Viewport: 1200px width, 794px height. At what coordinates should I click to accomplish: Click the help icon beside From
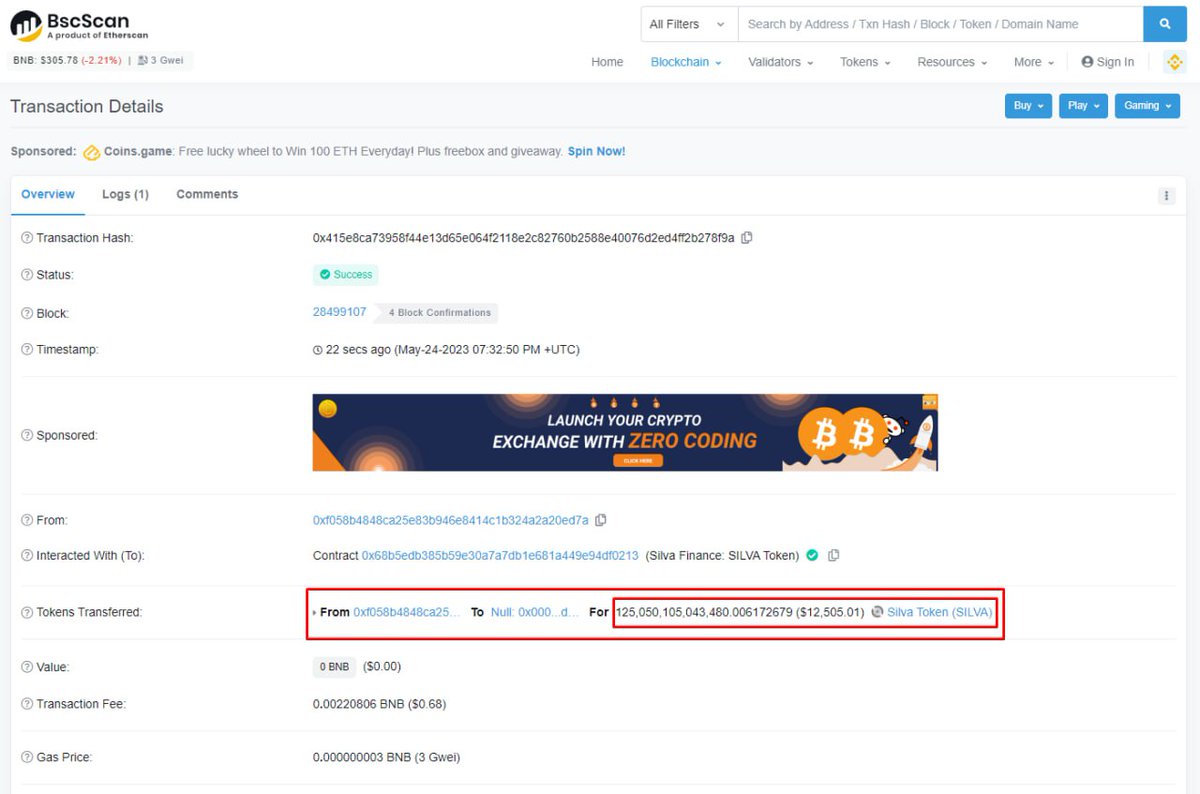(x=27, y=520)
